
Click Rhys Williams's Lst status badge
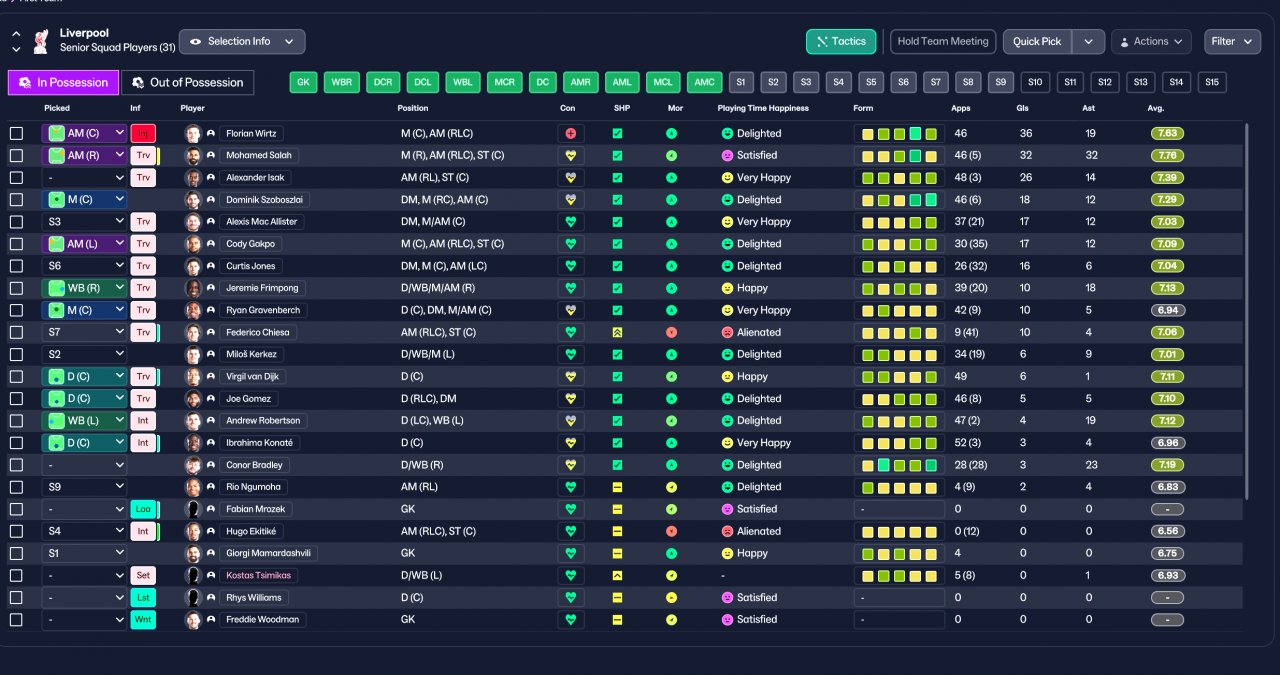click(x=143, y=597)
